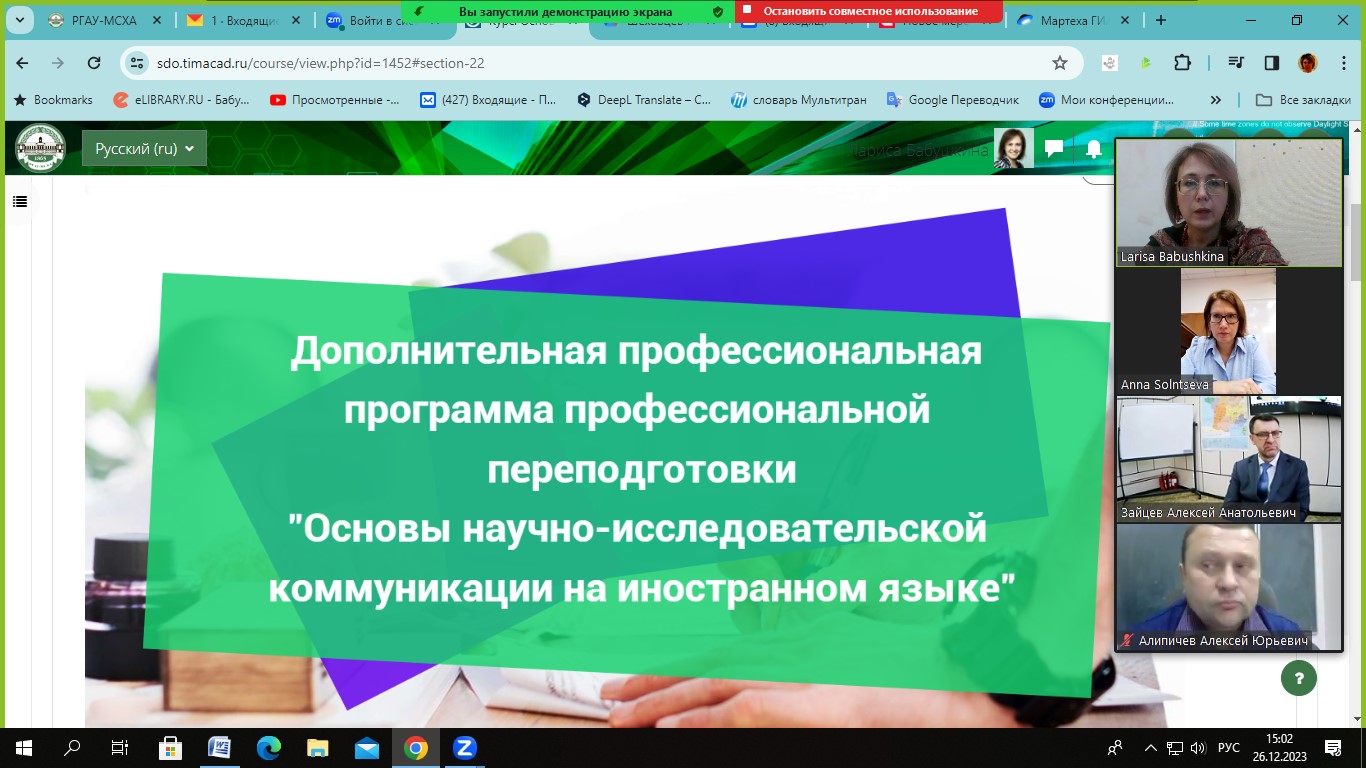Open Zoom from the Windows taskbar
Image resolution: width=1366 pixels, height=768 pixels.
tap(464, 748)
